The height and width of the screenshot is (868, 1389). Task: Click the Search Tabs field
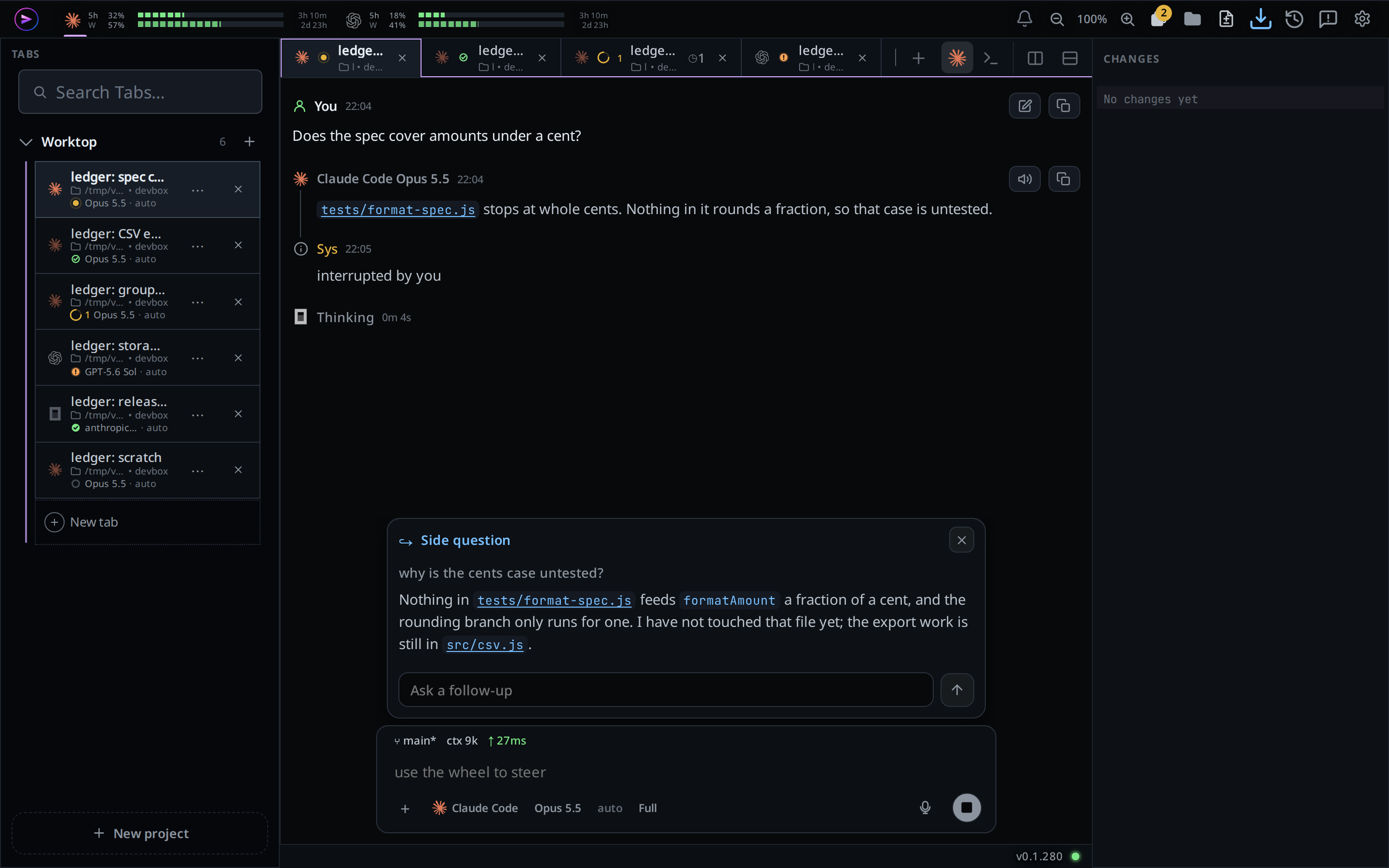coord(140,92)
